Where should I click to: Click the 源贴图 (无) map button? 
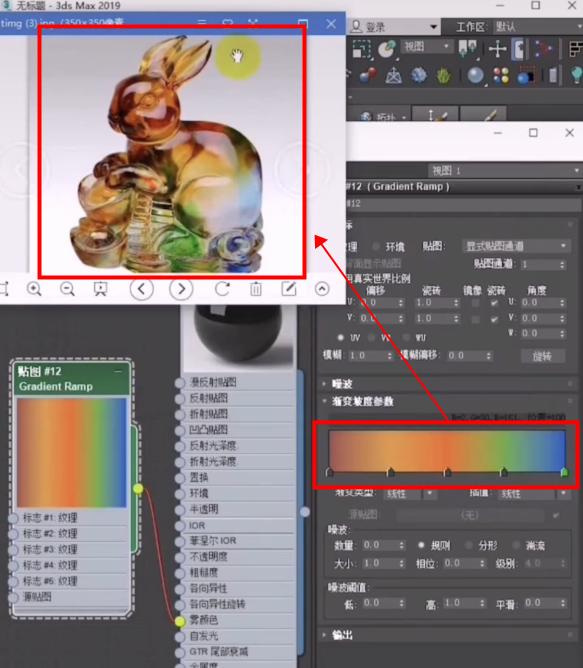[470, 515]
